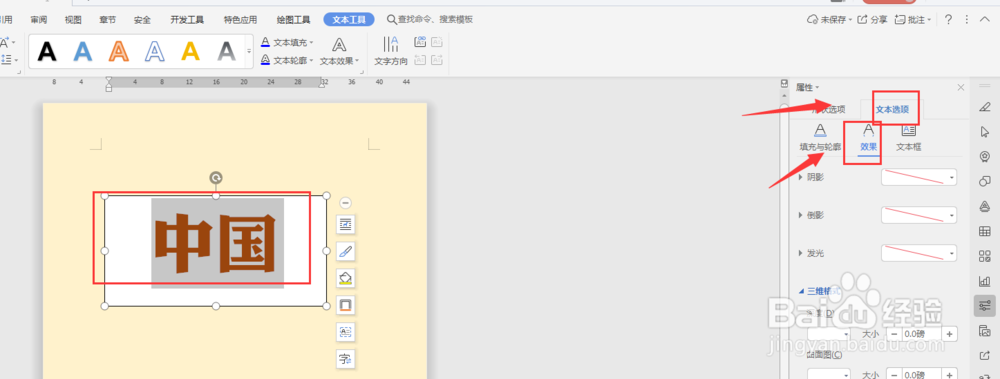
Task: Open the 未保存 cloud status menu
Action: click(x=830, y=20)
